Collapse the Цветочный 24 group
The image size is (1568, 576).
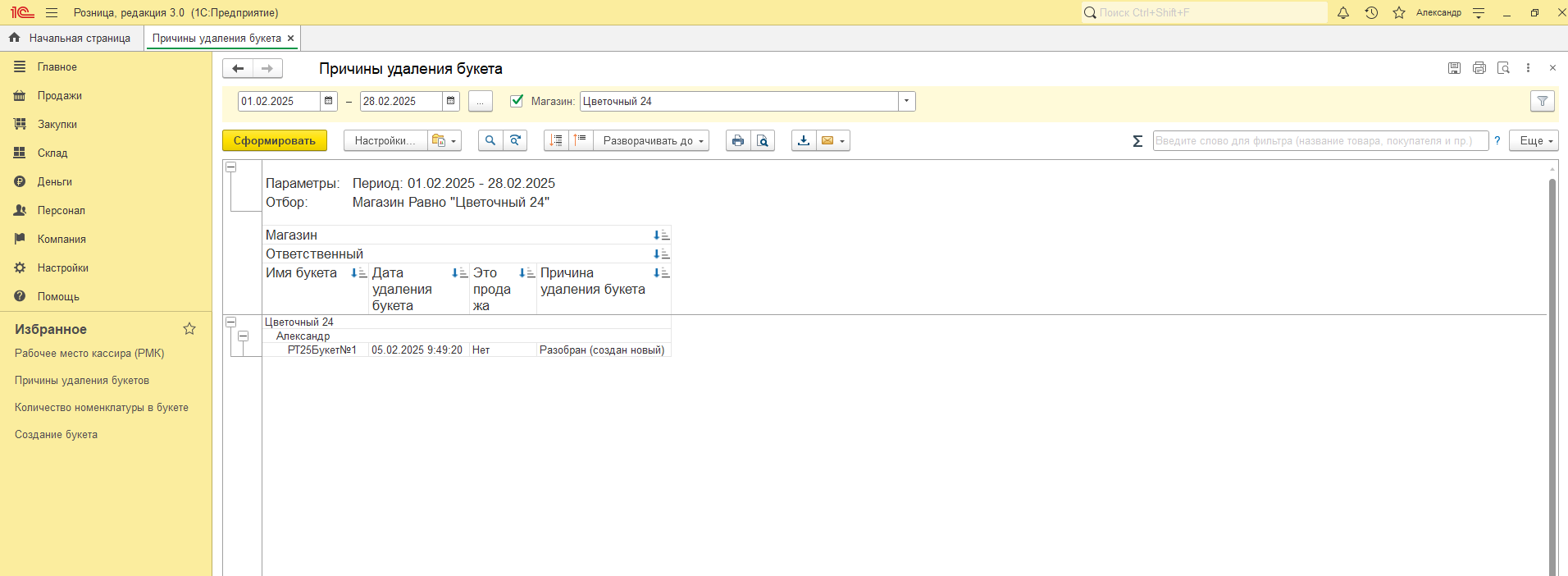(231, 322)
